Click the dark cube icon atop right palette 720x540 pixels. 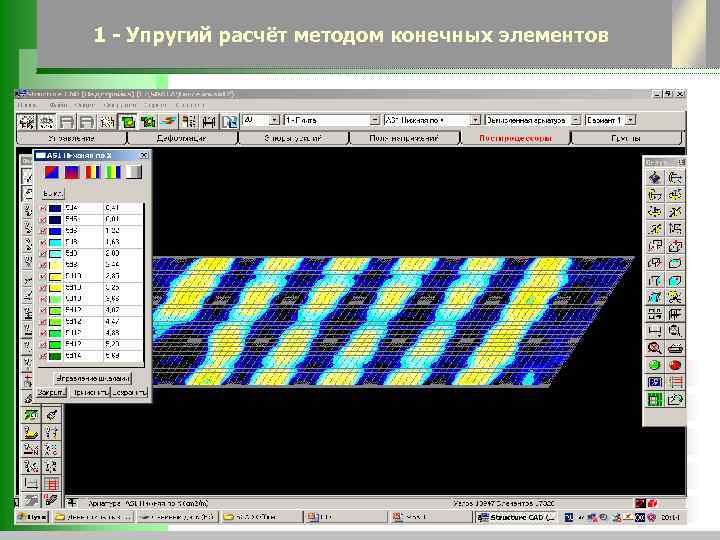654,177
